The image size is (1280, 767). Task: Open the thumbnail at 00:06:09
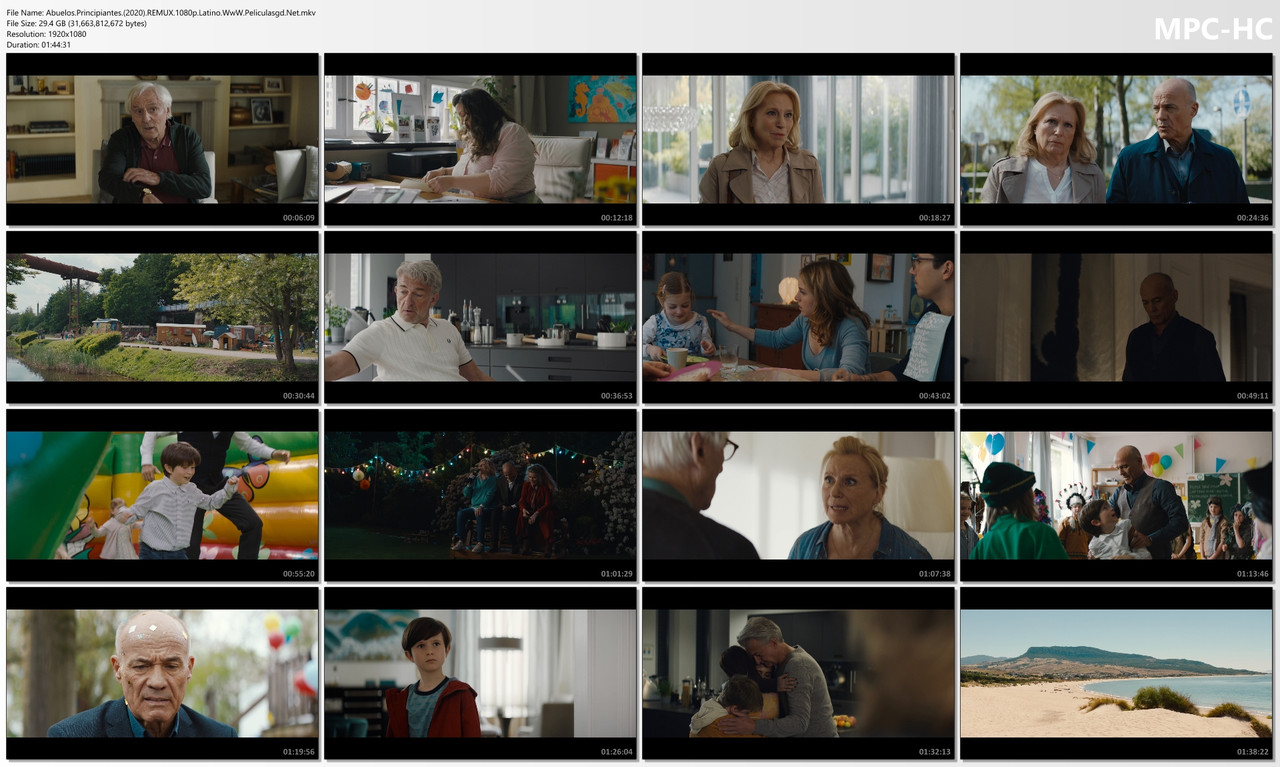pos(162,139)
